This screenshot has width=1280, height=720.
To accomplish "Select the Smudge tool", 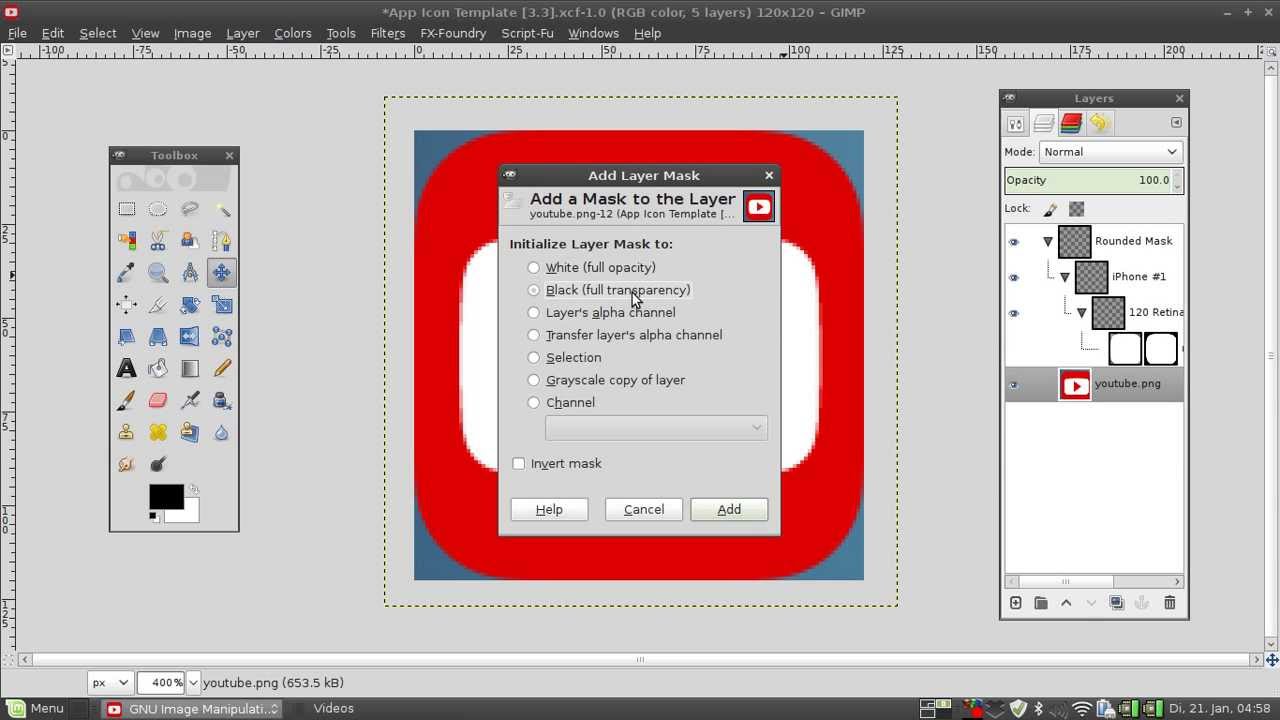I will (126, 465).
